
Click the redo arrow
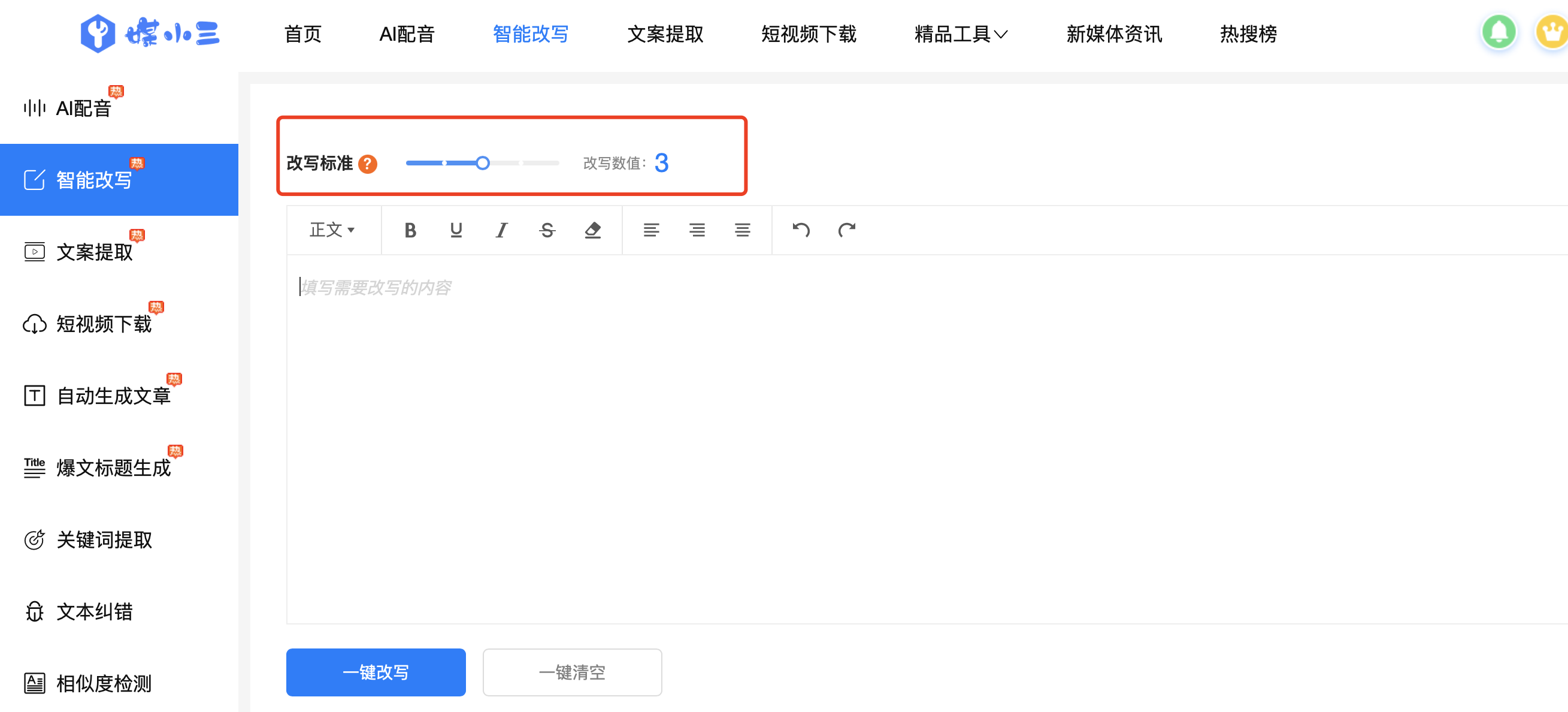846,230
